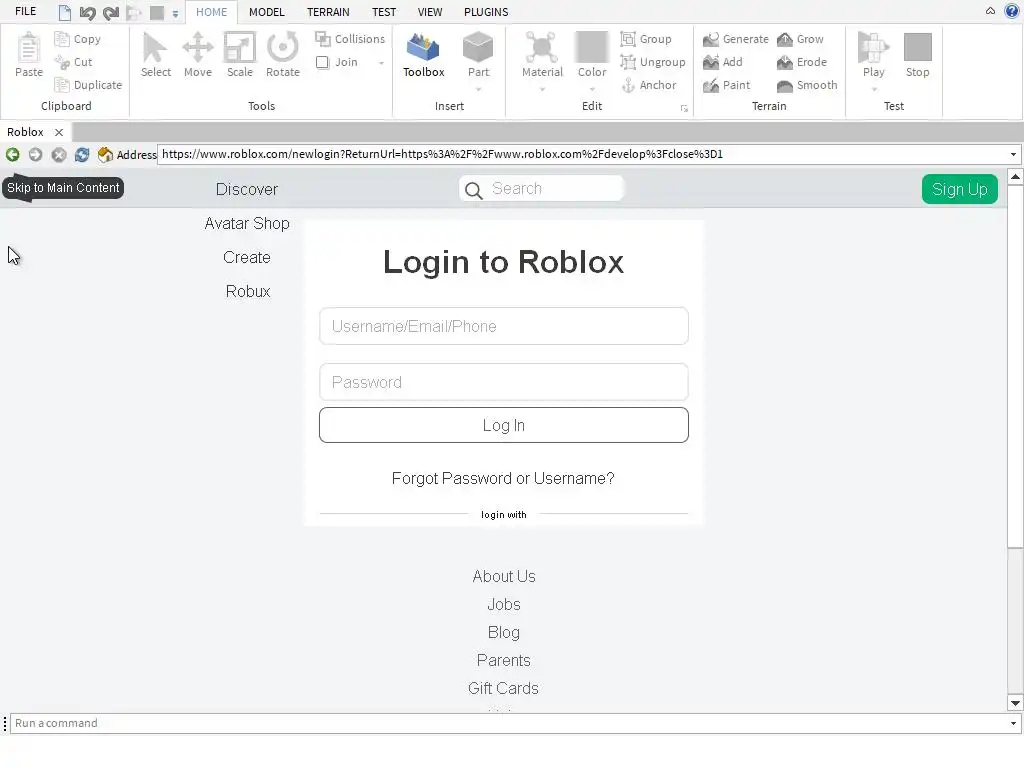1024x768 pixels.
Task: Collapse the ribbon with the up chevron
Action: coord(990,11)
